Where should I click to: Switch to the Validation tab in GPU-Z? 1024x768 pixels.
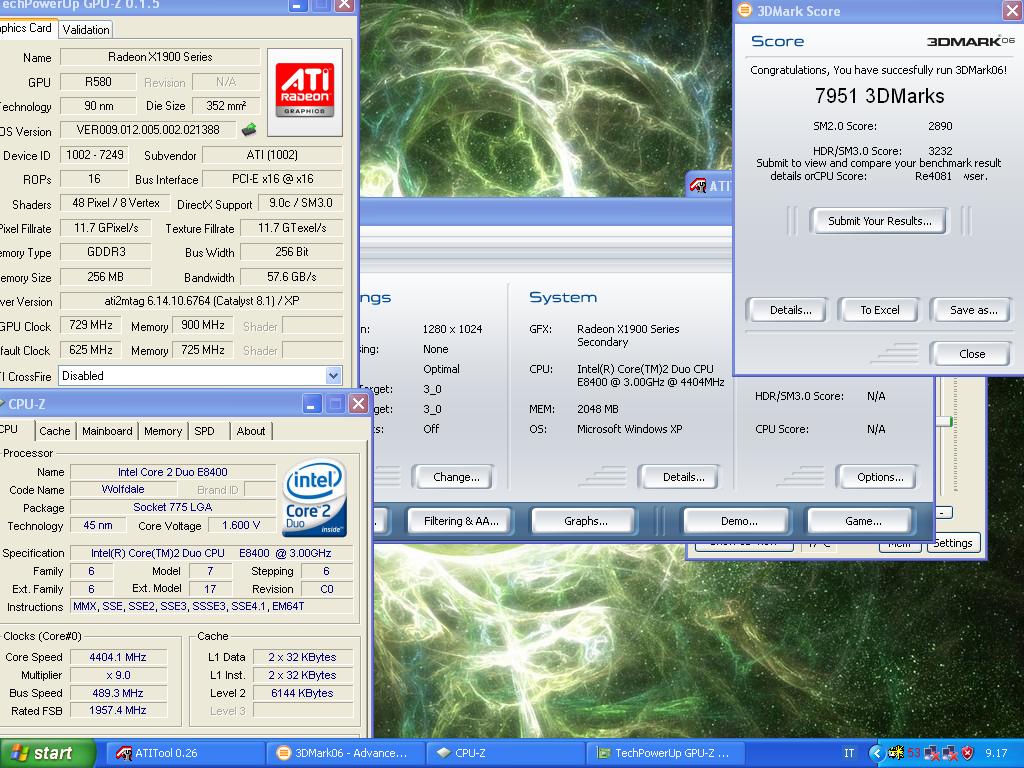[x=86, y=29]
